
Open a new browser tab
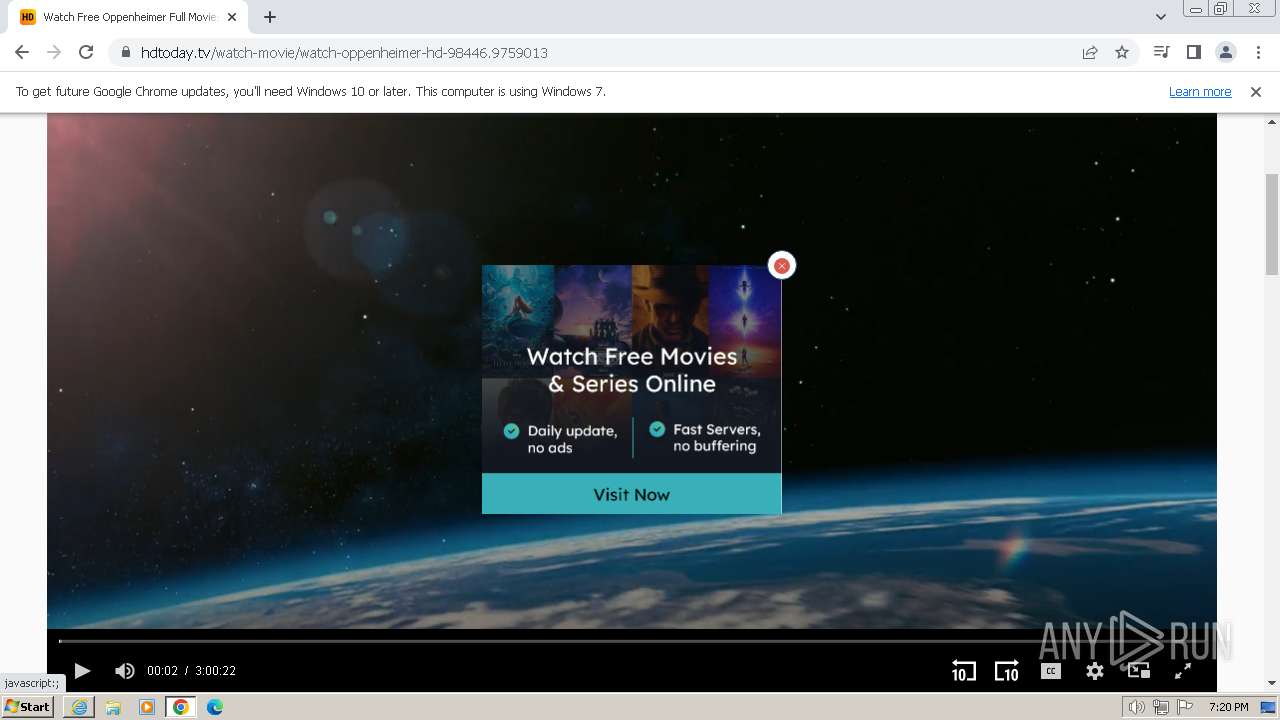point(270,17)
